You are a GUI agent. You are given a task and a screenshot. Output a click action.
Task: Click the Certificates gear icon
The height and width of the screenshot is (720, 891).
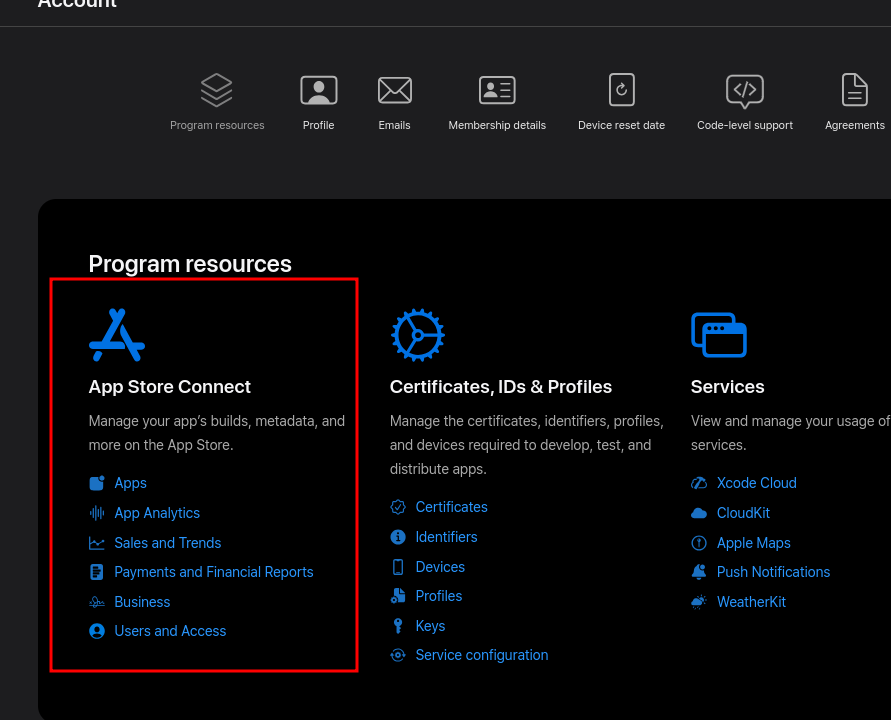417,335
